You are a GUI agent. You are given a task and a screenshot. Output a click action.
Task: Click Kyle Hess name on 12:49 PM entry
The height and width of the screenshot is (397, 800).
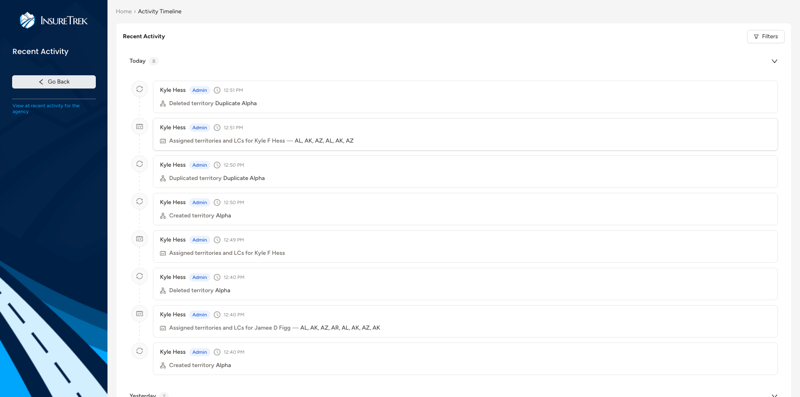pos(172,240)
